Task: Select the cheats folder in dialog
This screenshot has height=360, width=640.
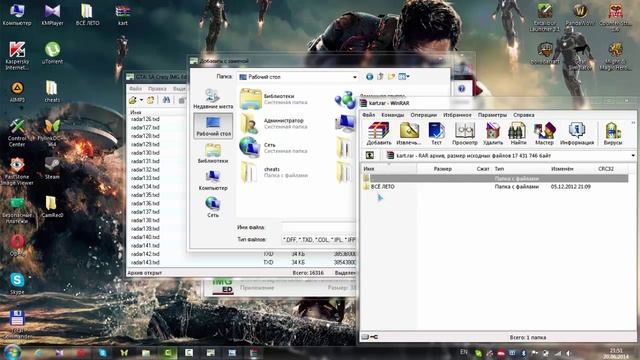Action: (x=274, y=172)
